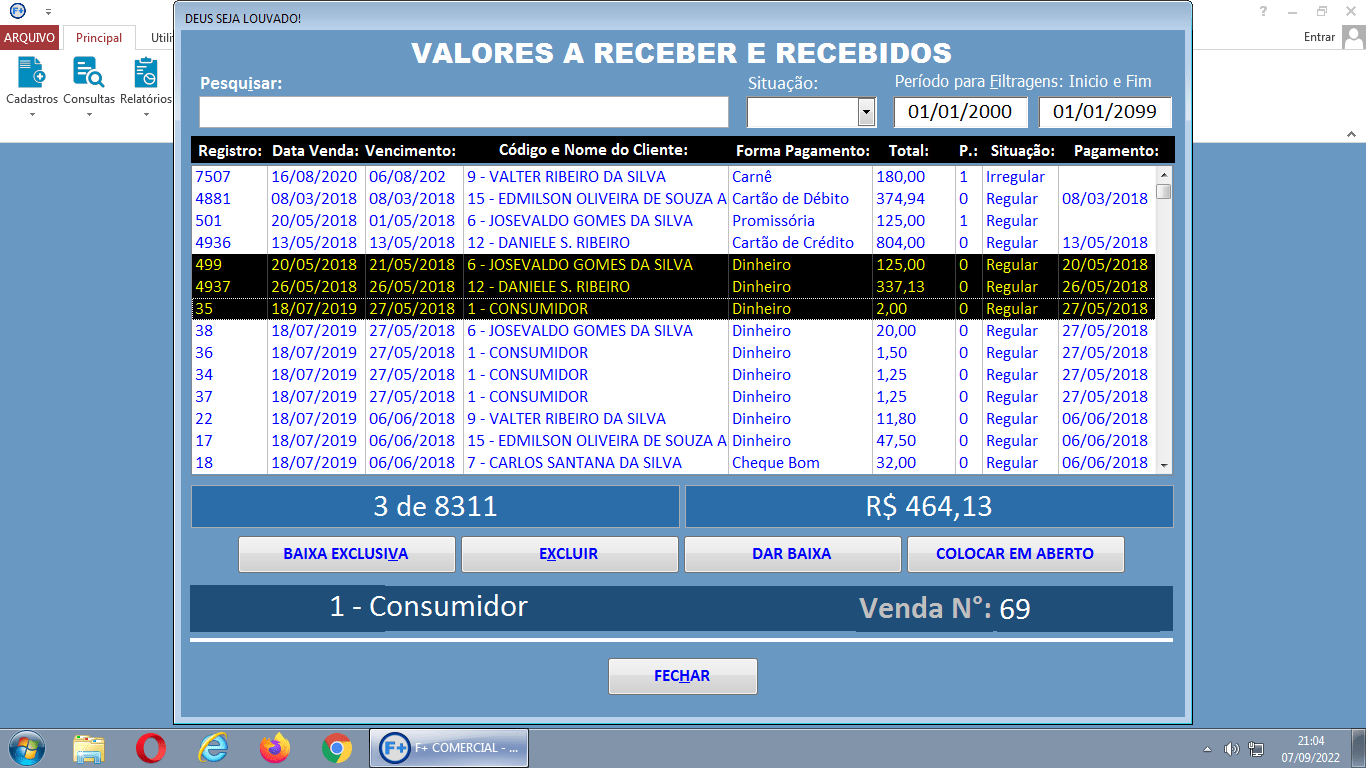Click the COLOCAR EM ABERTO button
This screenshot has height=768, width=1366.
(1015, 554)
